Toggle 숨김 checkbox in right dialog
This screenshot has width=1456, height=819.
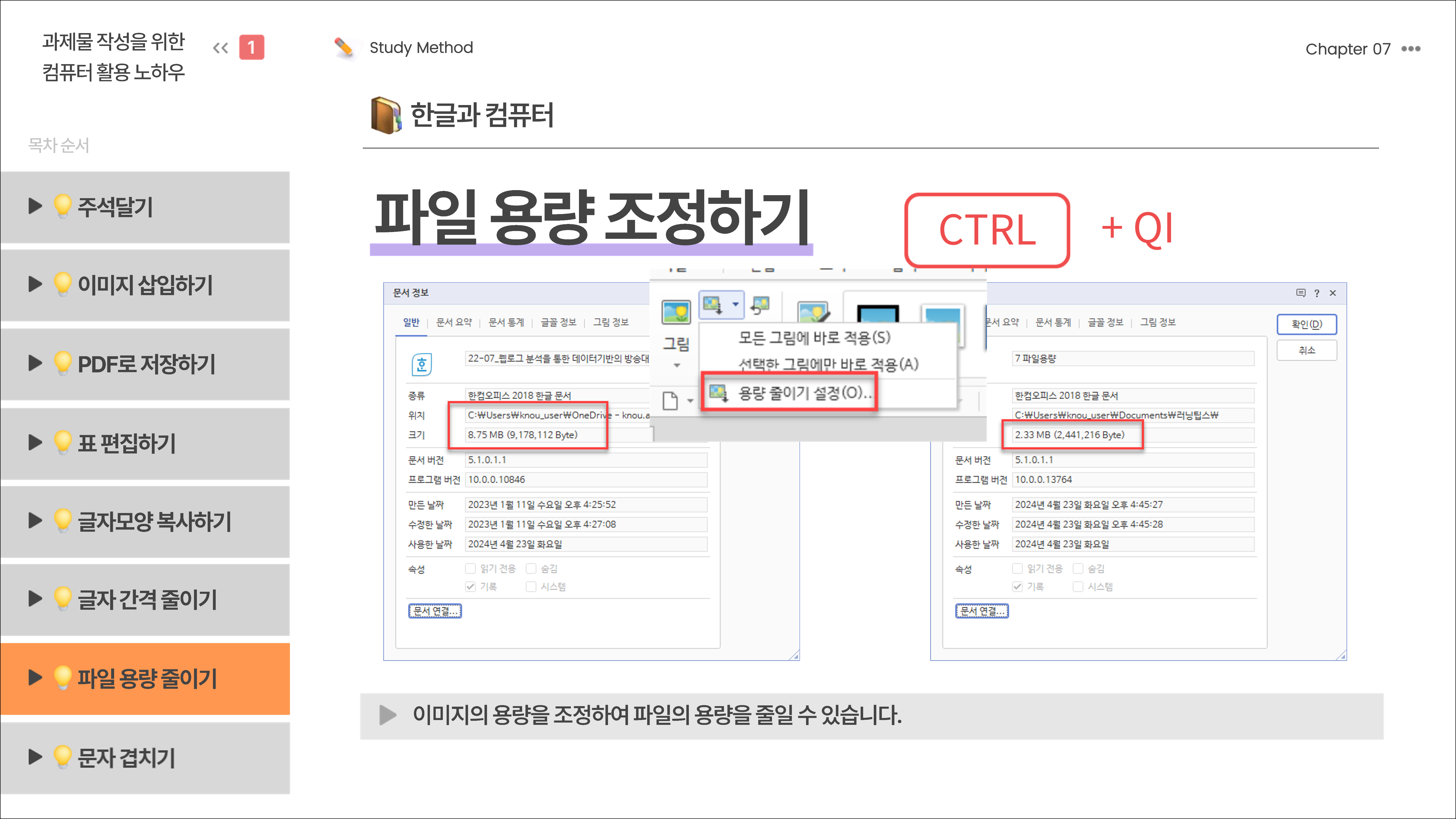click(x=1078, y=568)
